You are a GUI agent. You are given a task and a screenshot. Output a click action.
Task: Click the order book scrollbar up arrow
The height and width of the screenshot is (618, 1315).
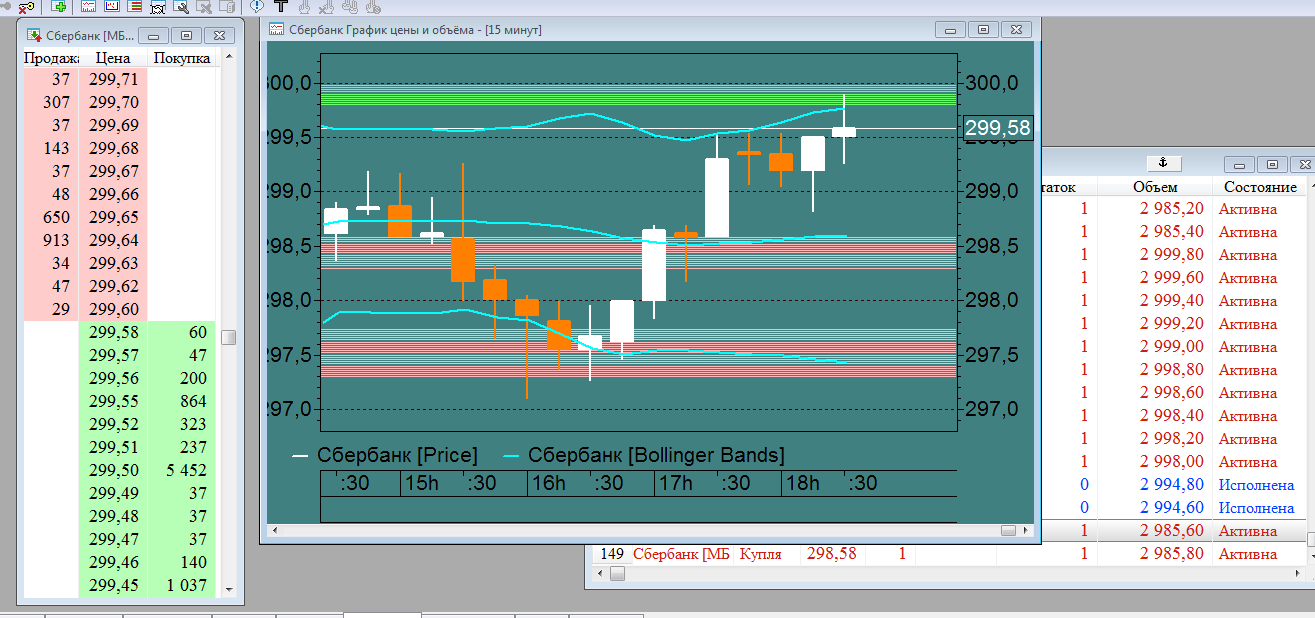tap(228, 58)
